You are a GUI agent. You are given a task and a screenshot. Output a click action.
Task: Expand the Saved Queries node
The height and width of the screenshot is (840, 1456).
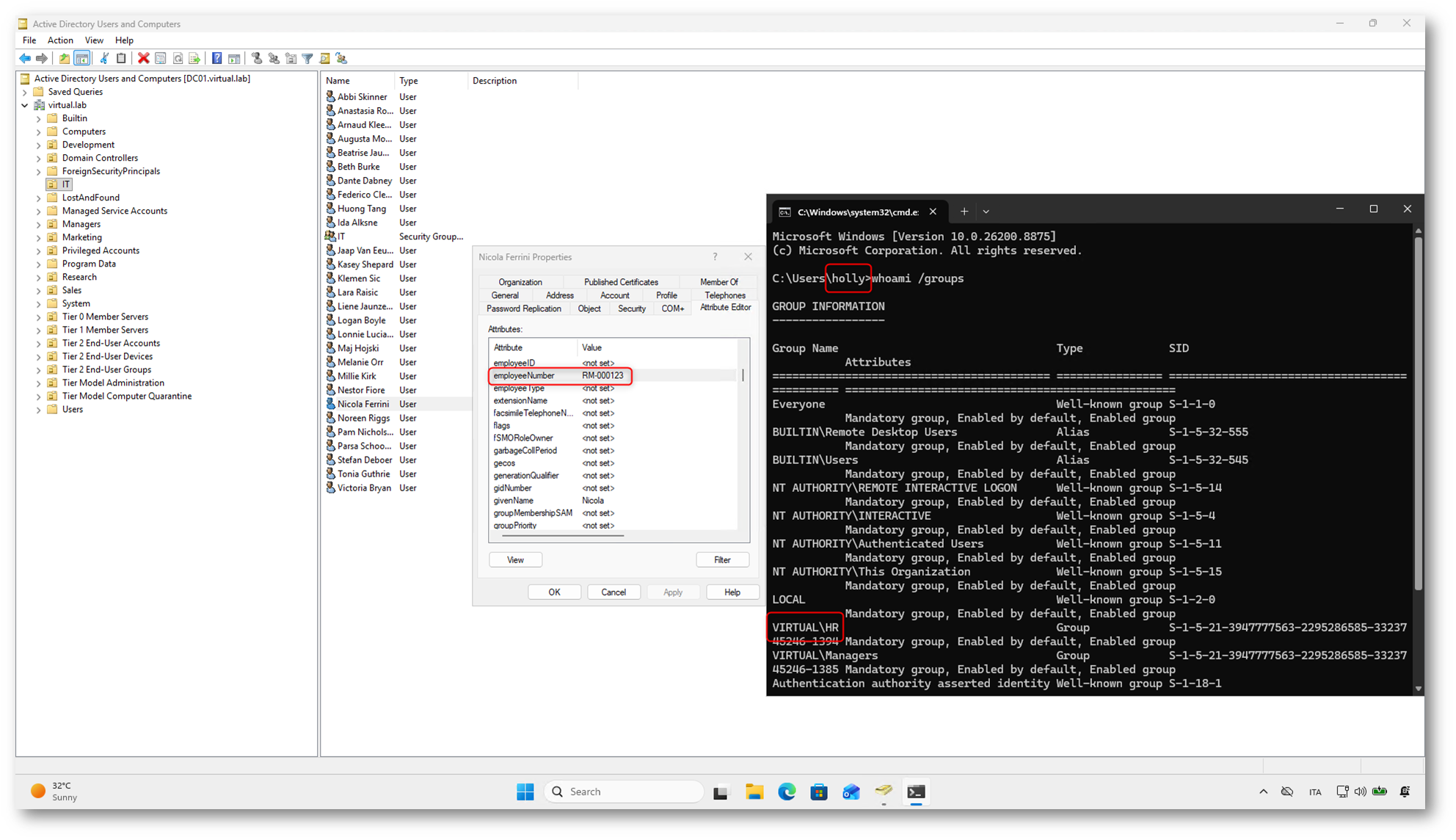pos(25,92)
